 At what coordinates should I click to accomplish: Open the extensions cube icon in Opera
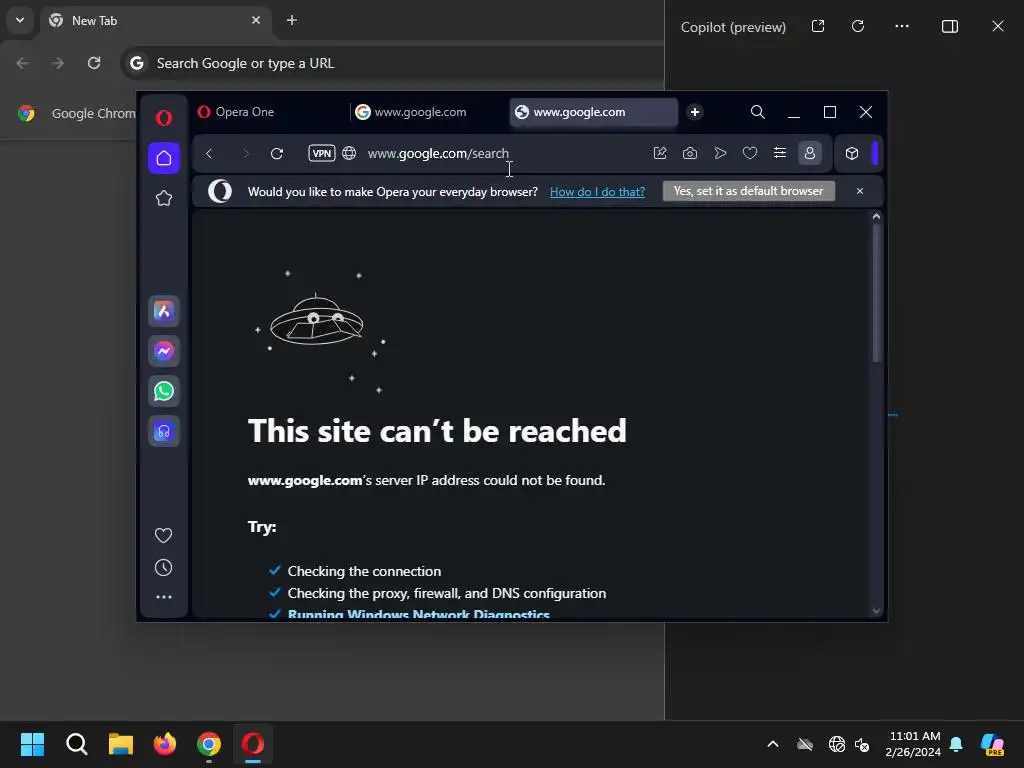click(852, 153)
